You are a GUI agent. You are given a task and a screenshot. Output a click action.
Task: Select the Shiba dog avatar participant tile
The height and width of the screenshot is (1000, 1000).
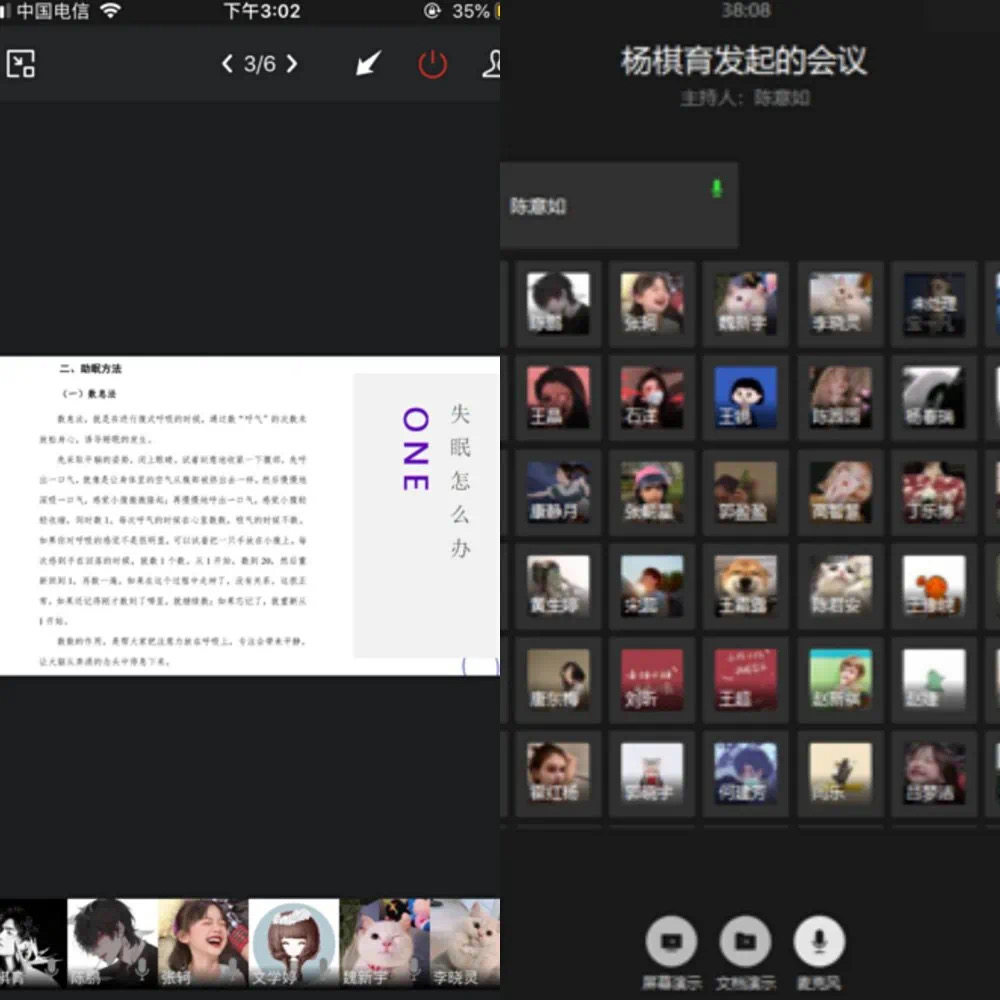[745, 585]
